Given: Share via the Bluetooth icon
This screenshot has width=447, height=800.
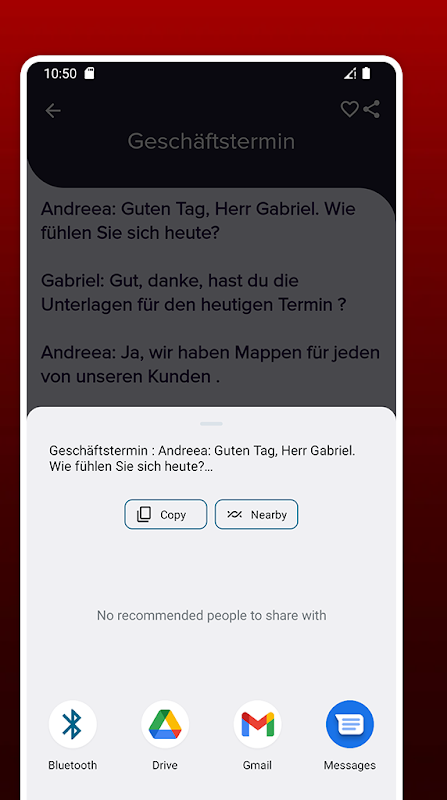Looking at the screenshot, I should pos(72,724).
